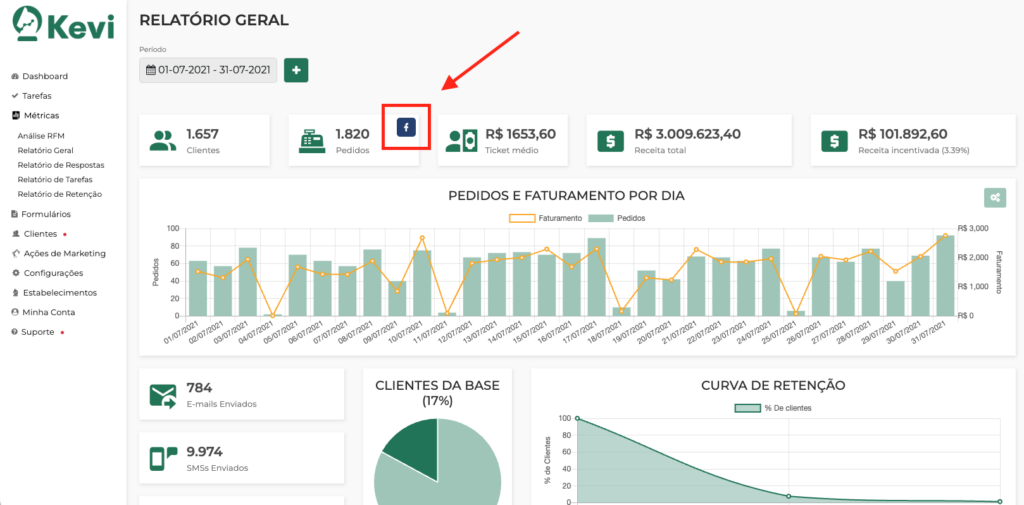
Task: Click the Formulários document icon
Action: (x=15, y=214)
